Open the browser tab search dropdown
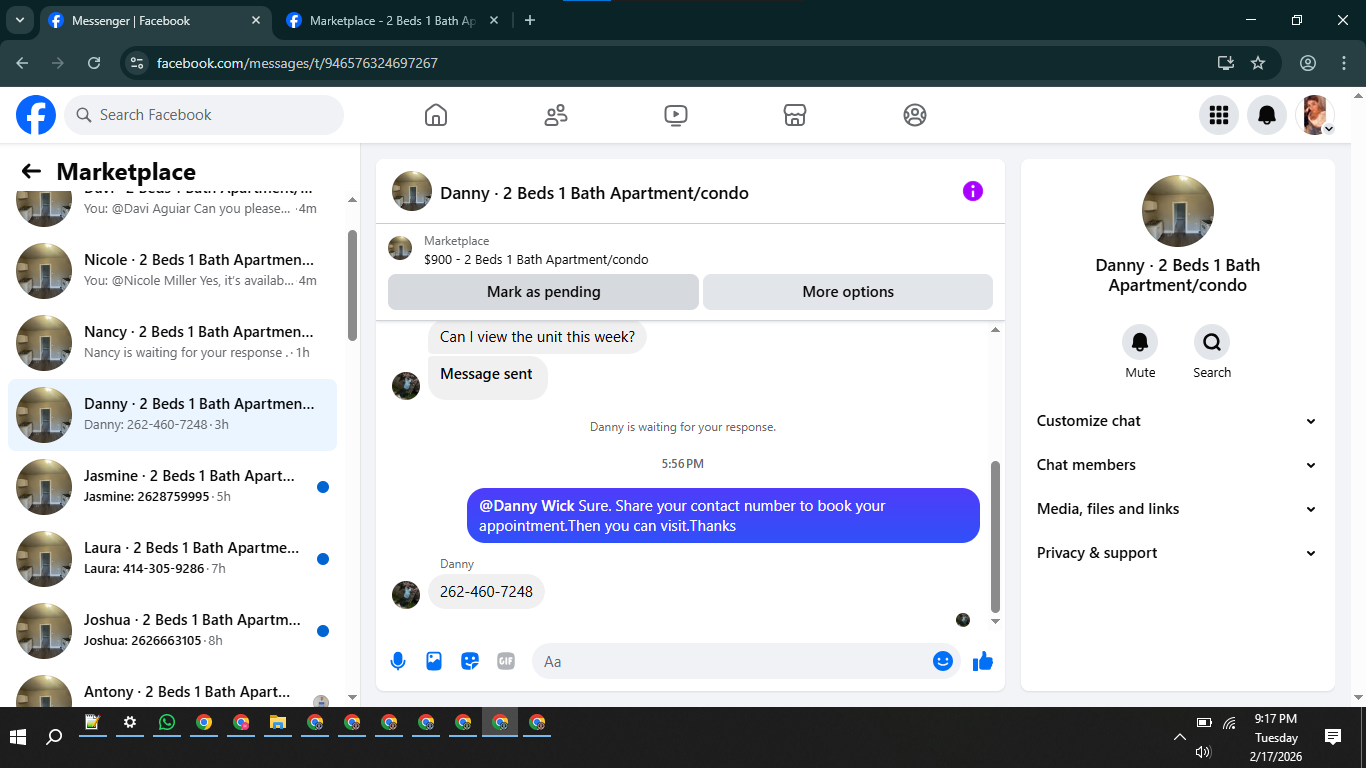Image resolution: width=1366 pixels, height=768 pixels. 19,20
